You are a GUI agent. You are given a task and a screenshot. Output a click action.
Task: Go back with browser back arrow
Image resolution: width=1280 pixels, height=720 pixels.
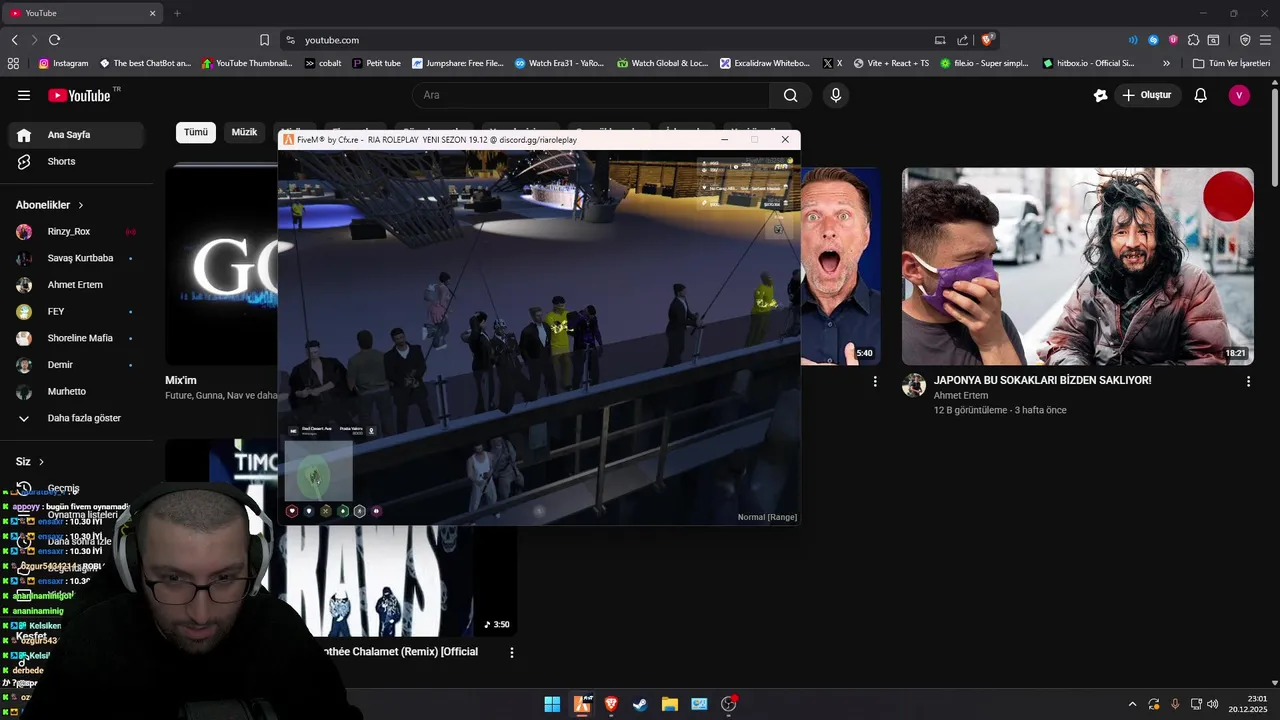click(x=15, y=40)
